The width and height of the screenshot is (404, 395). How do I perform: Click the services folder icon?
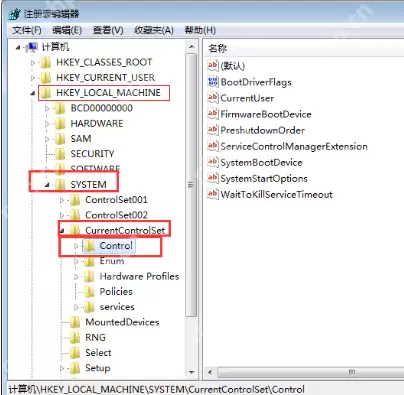(x=89, y=307)
